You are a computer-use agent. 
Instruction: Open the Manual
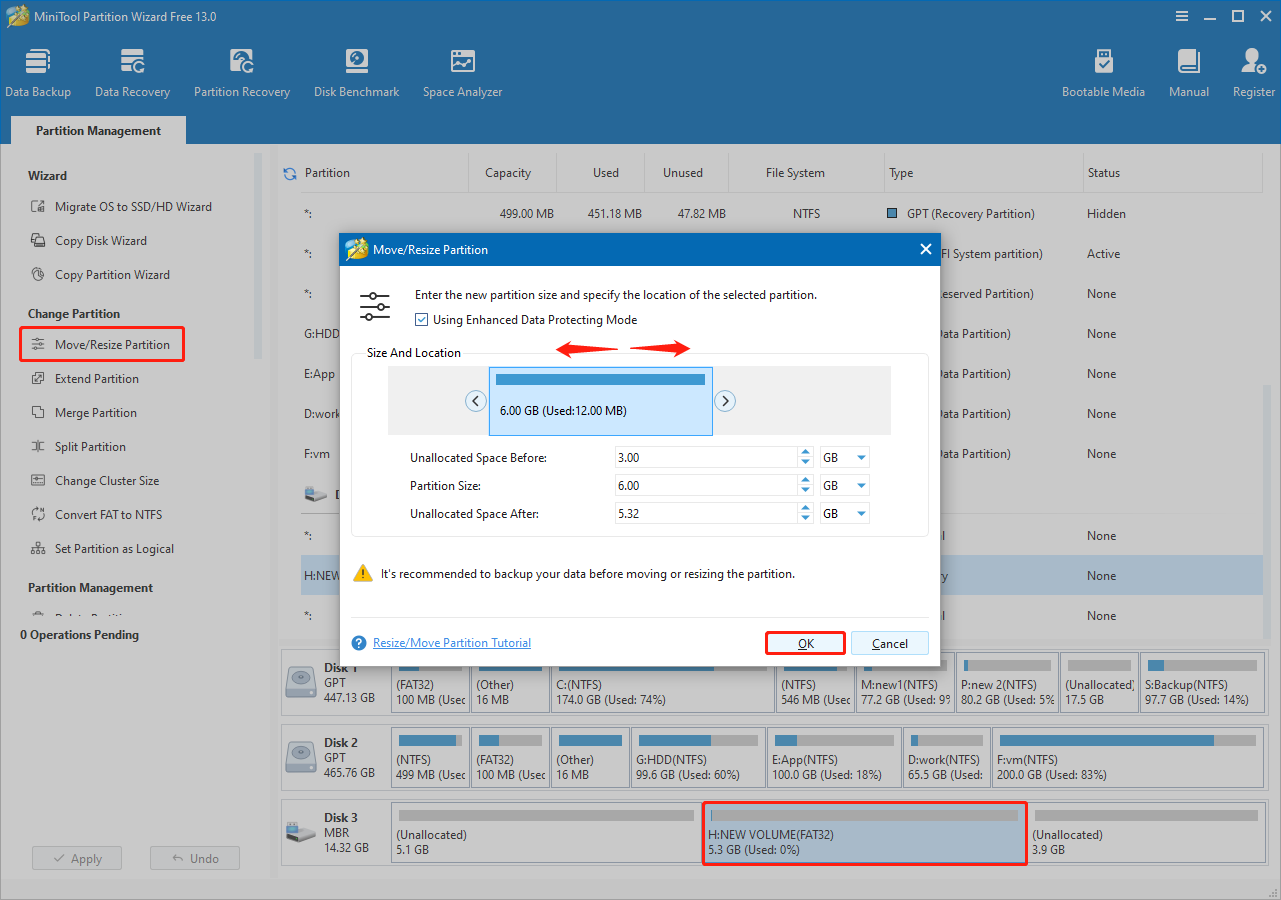(x=1188, y=70)
